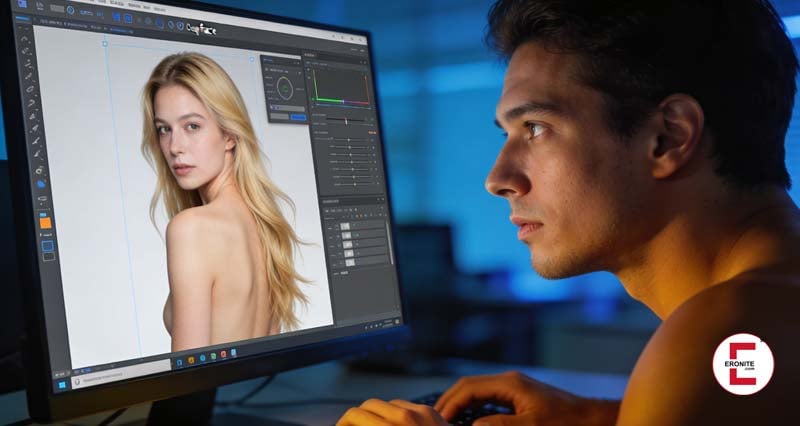The width and height of the screenshot is (800, 426).
Task: Click the bottom slider in the adjustment stack
Action: (358, 184)
